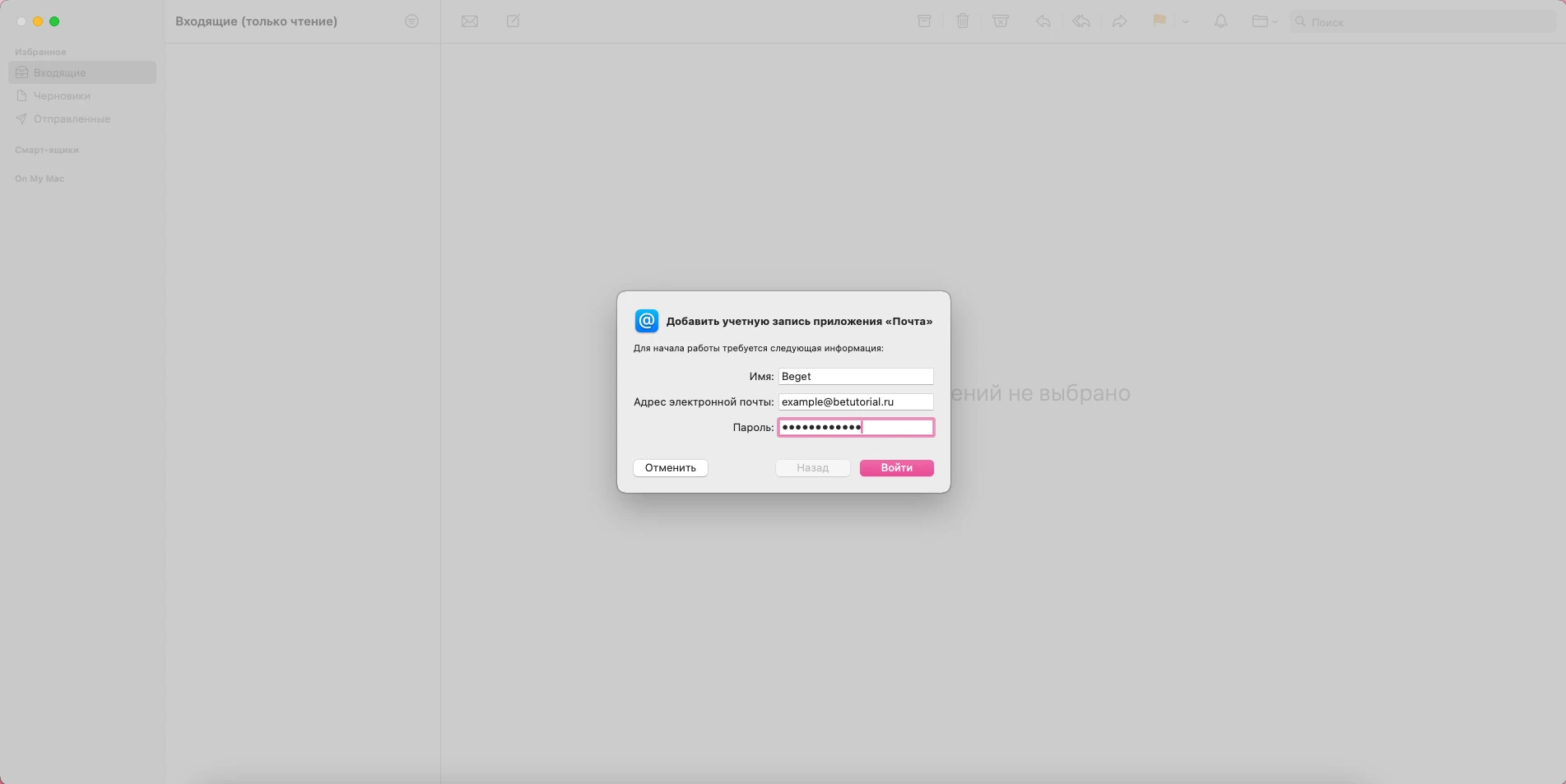This screenshot has width=1566, height=784.
Task: Click the Get New Mail envelope icon
Action: coord(470,21)
